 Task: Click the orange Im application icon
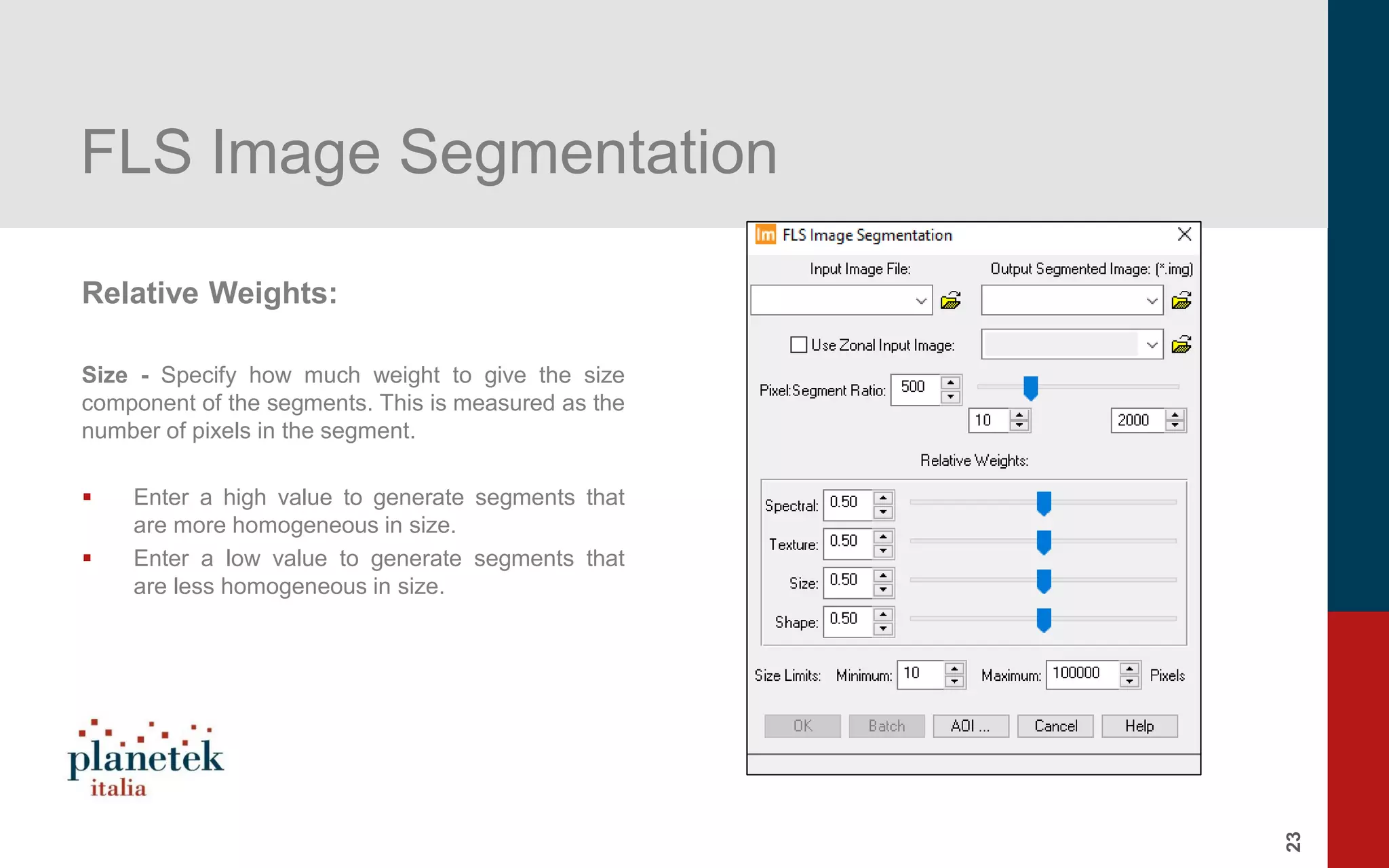(765, 235)
